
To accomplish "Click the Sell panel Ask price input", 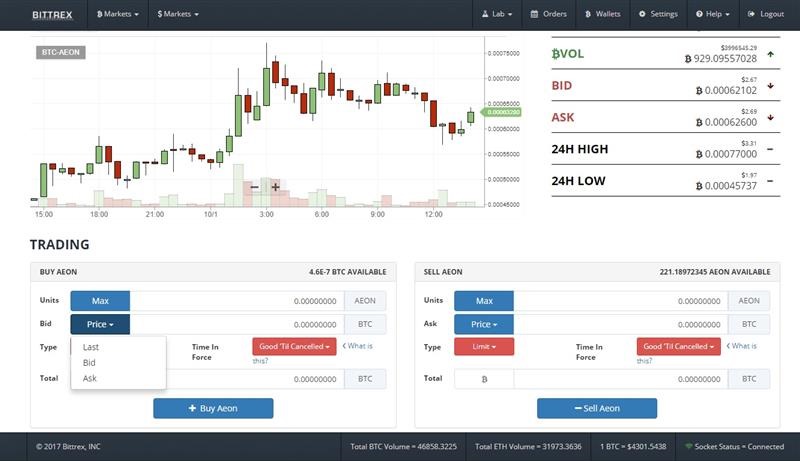I will coord(621,324).
